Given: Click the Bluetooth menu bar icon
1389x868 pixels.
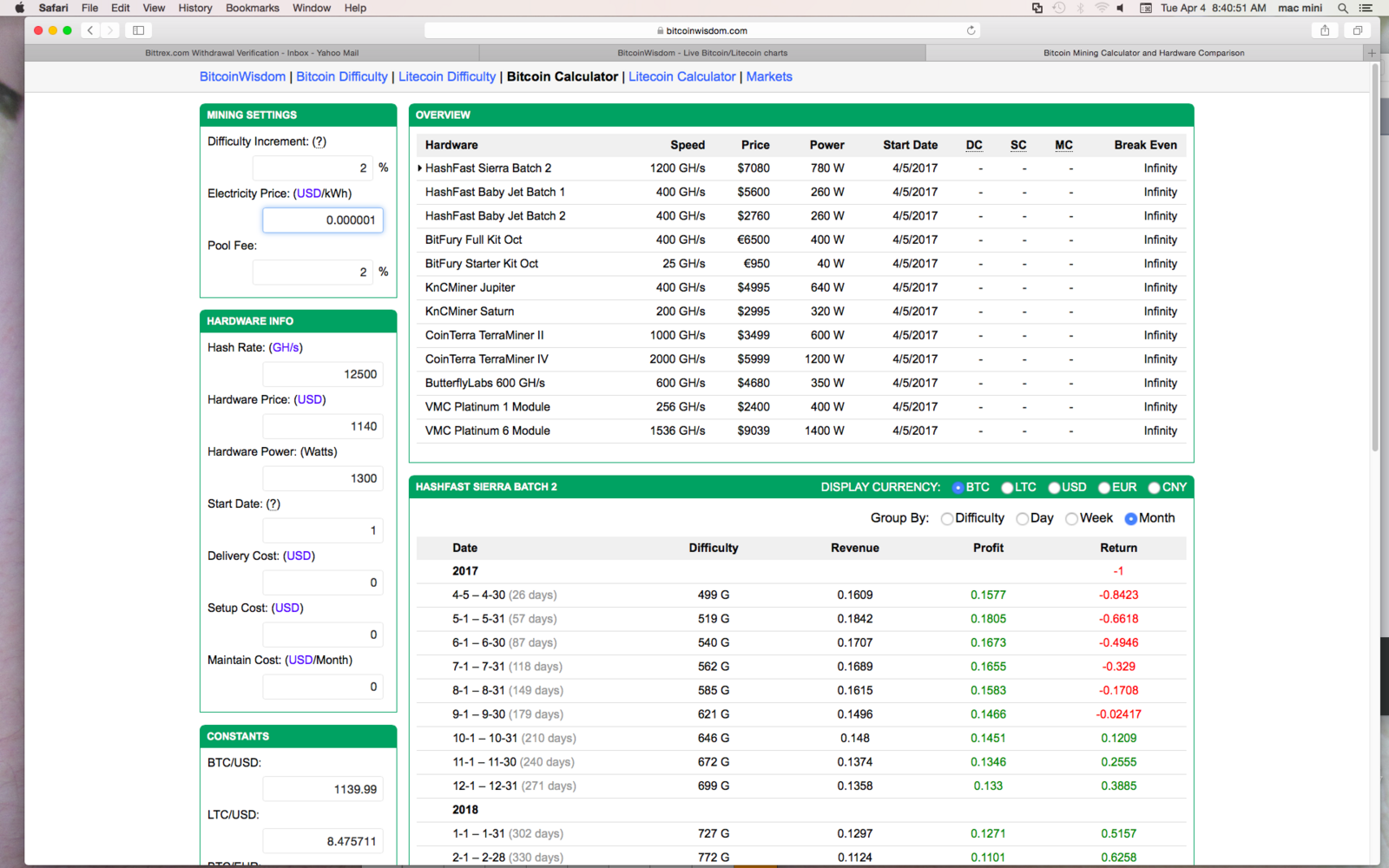Looking at the screenshot, I should [x=1081, y=8].
